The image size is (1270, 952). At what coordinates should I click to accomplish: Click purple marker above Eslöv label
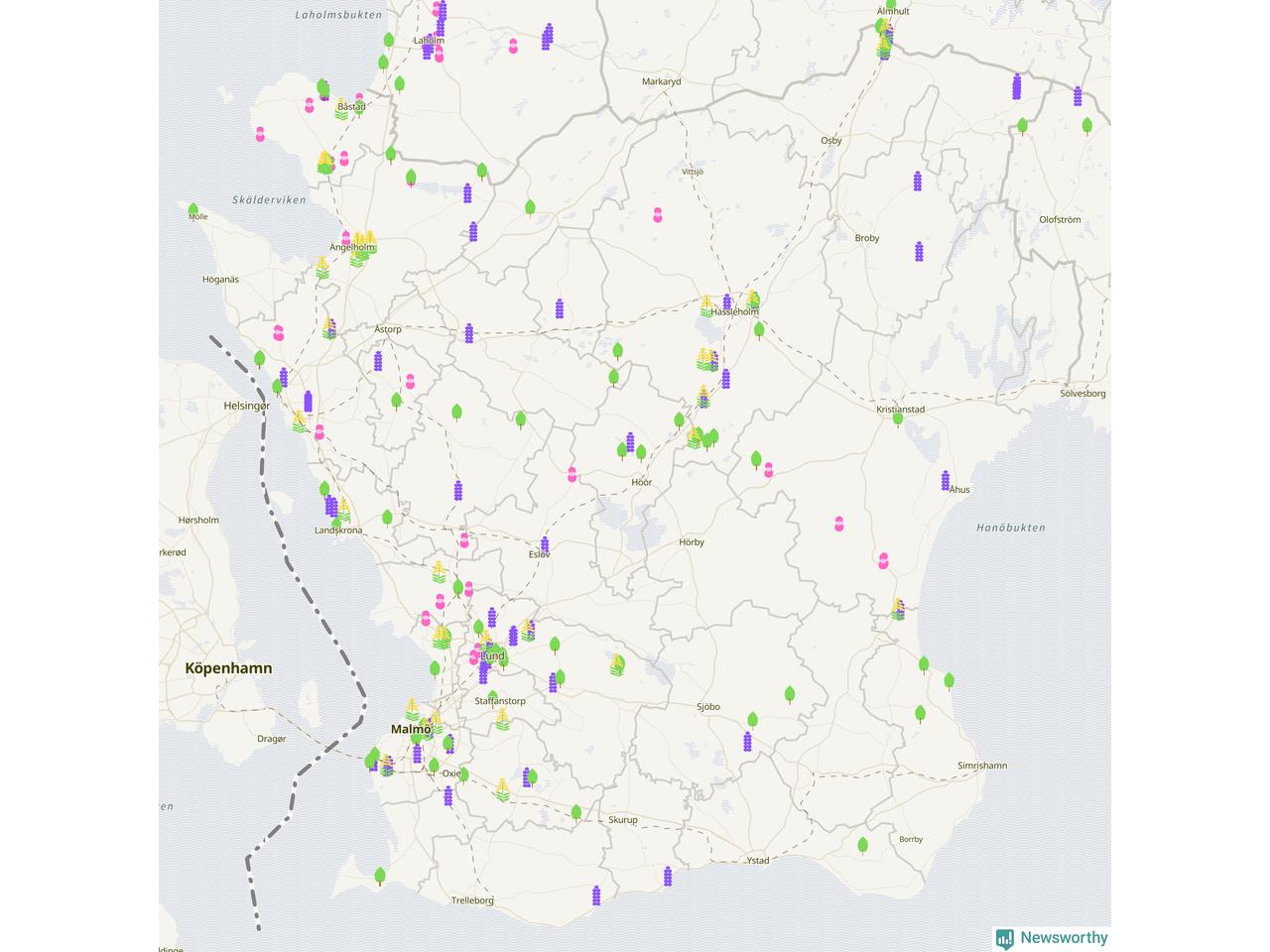[x=545, y=544]
